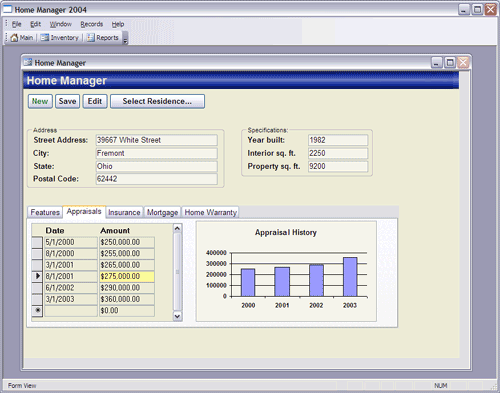Open the Main toolbar item
500x393 pixels.
[22, 38]
